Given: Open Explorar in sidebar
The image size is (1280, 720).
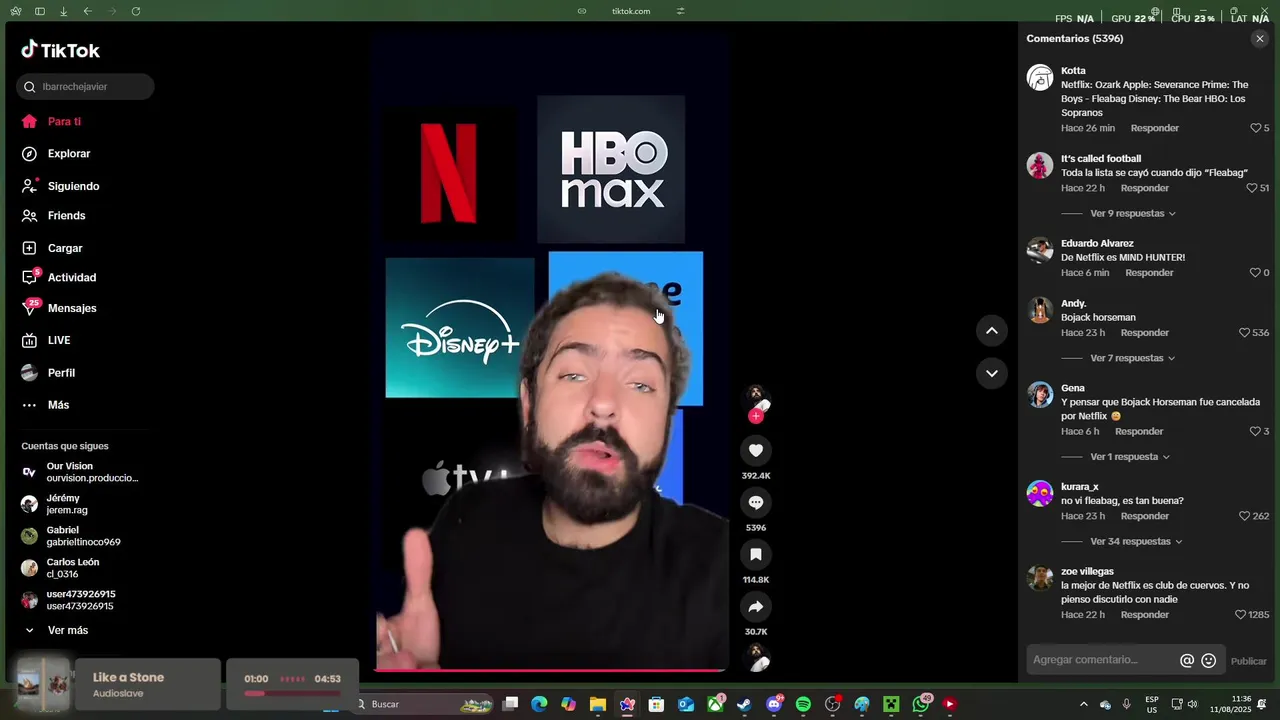Looking at the screenshot, I should tap(68, 154).
